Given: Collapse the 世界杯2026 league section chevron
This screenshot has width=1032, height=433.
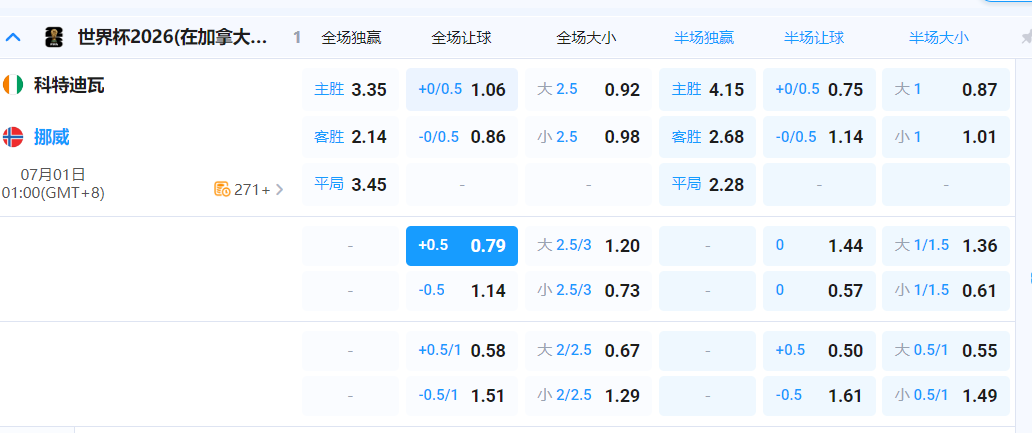Looking at the screenshot, I should 13,38.
